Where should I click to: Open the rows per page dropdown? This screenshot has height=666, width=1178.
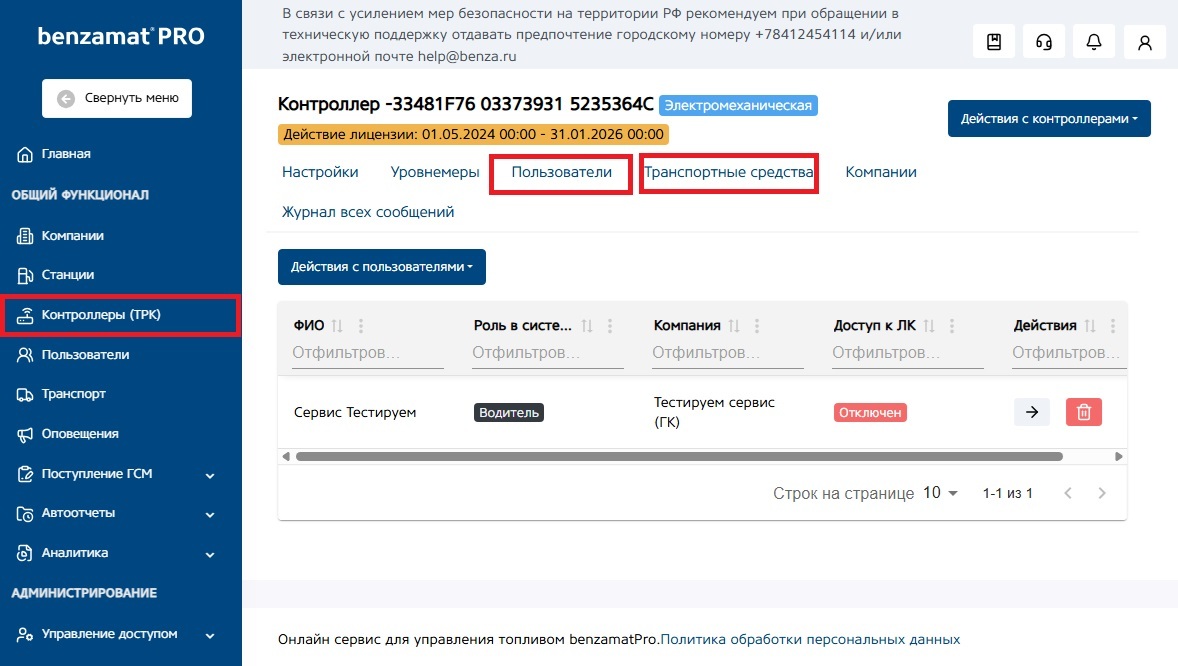(940, 493)
